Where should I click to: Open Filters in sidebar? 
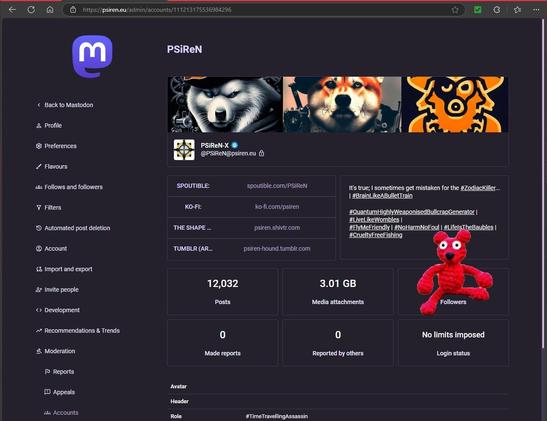point(49,208)
